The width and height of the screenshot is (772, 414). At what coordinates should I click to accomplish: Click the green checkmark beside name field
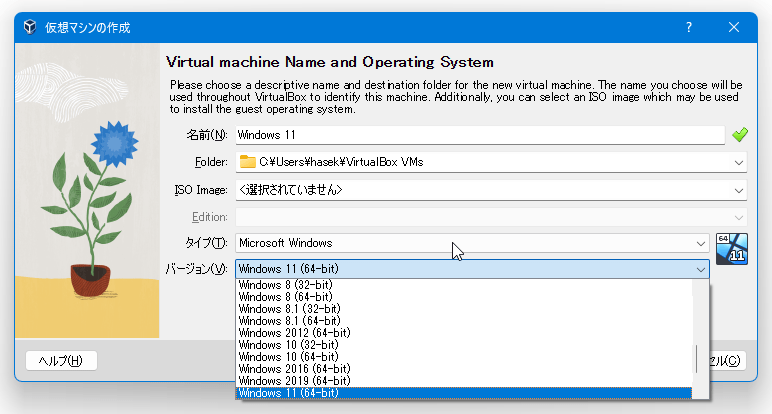[740, 134]
